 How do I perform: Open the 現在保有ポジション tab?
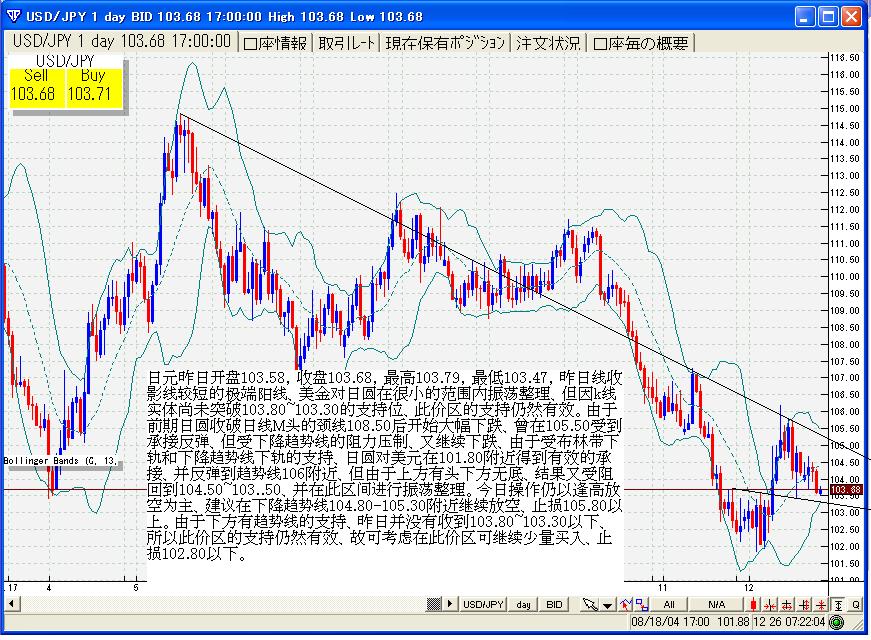click(445, 42)
